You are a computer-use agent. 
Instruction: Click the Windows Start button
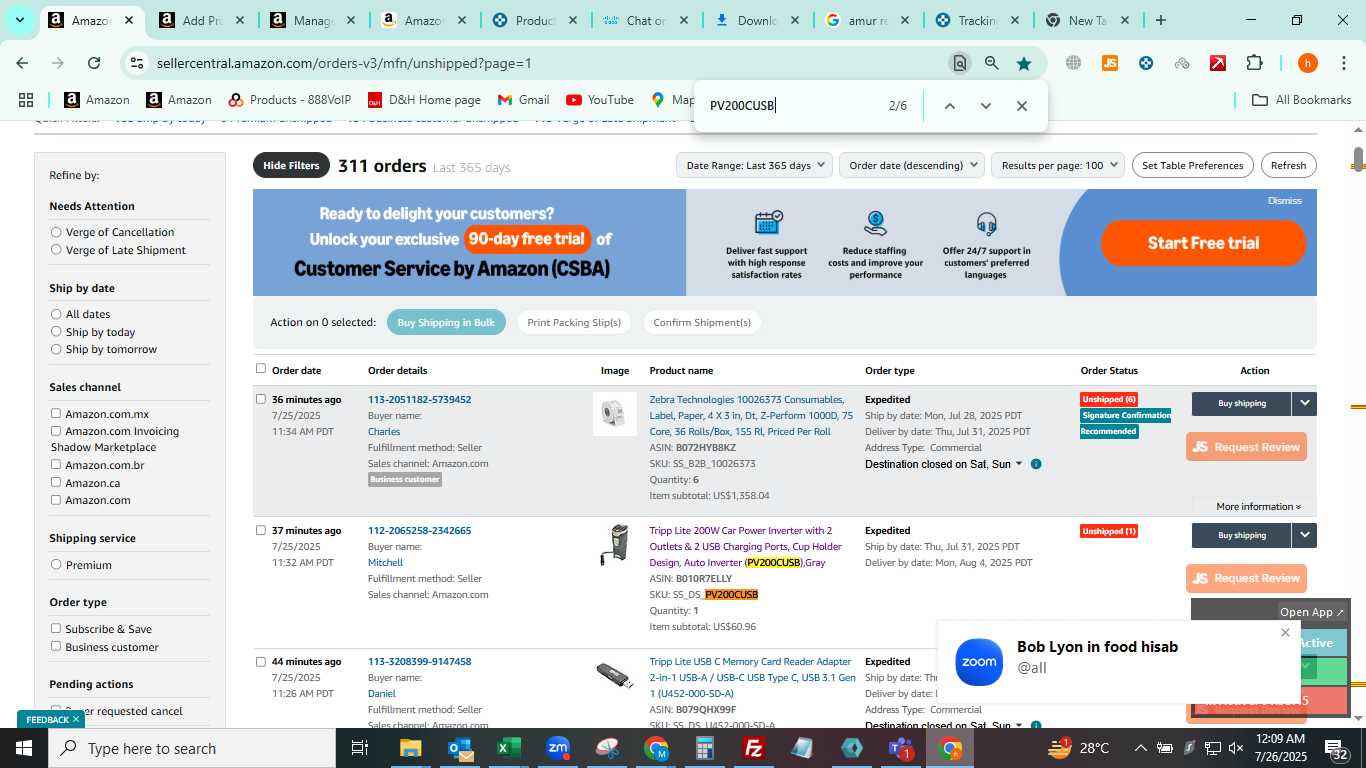click(24, 748)
